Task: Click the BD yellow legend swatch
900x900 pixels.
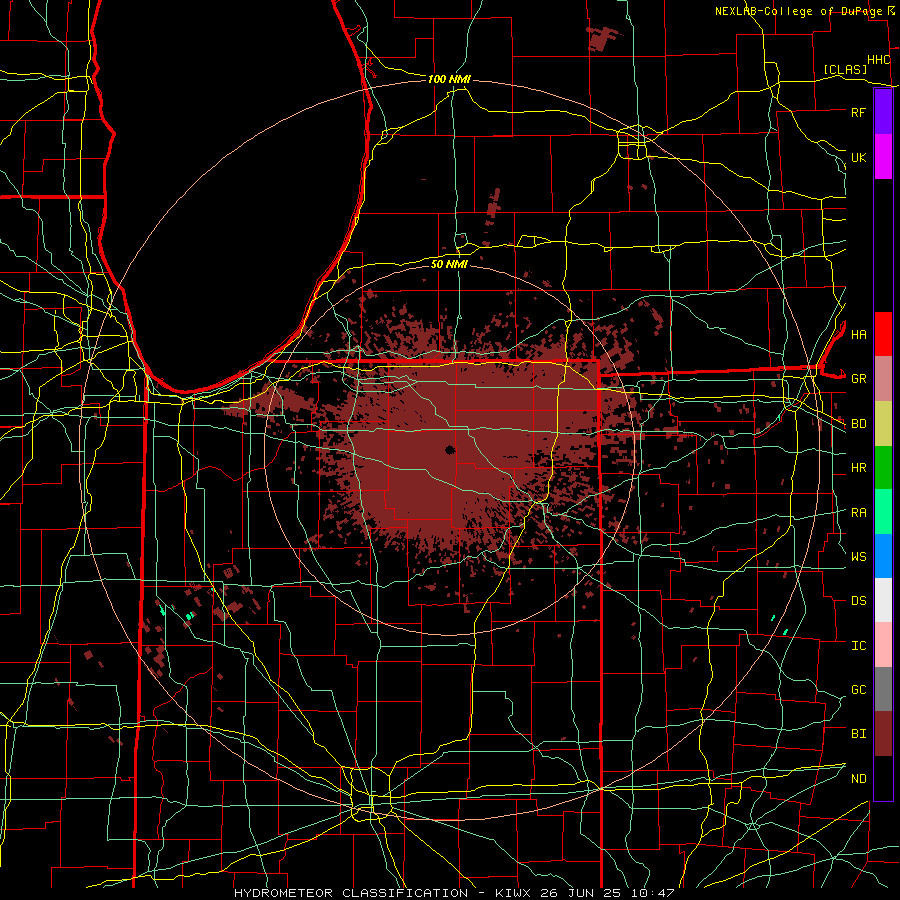Action: coord(883,424)
